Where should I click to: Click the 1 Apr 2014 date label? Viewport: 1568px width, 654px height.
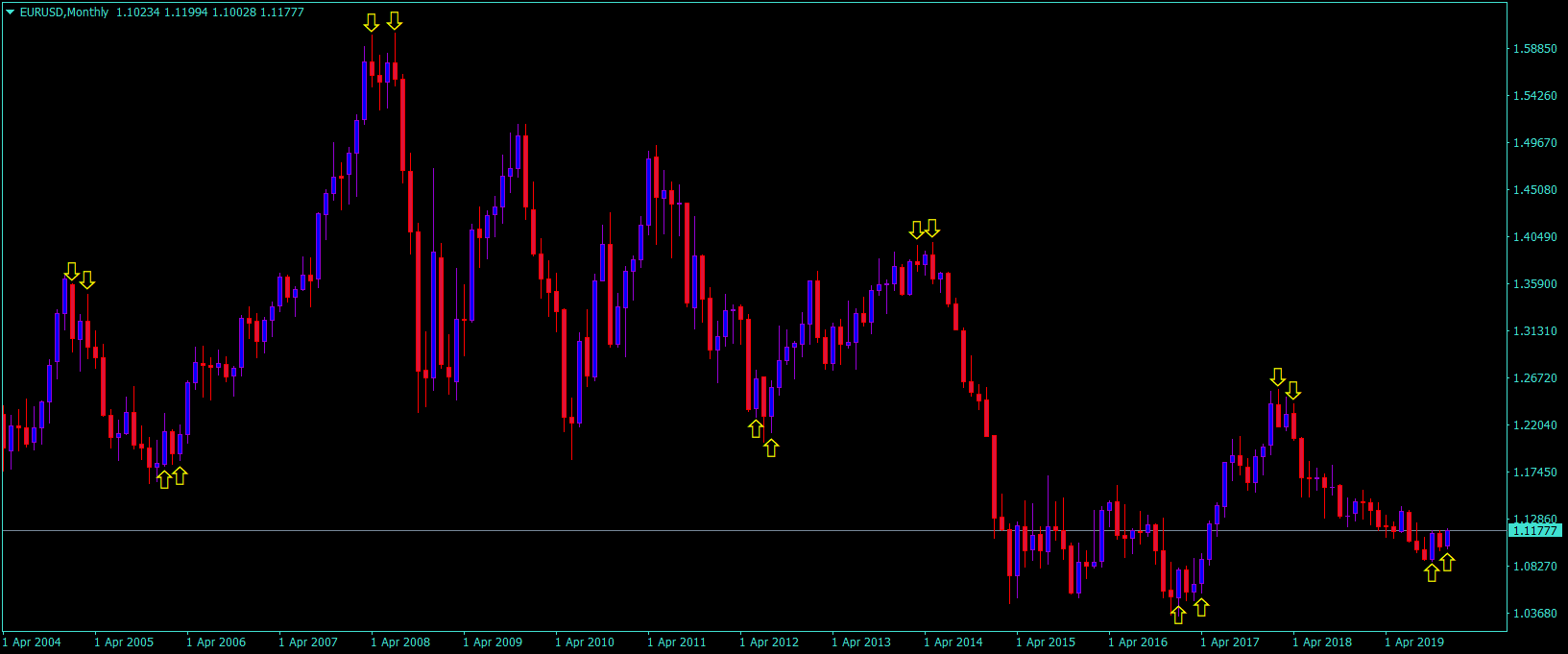click(953, 642)
